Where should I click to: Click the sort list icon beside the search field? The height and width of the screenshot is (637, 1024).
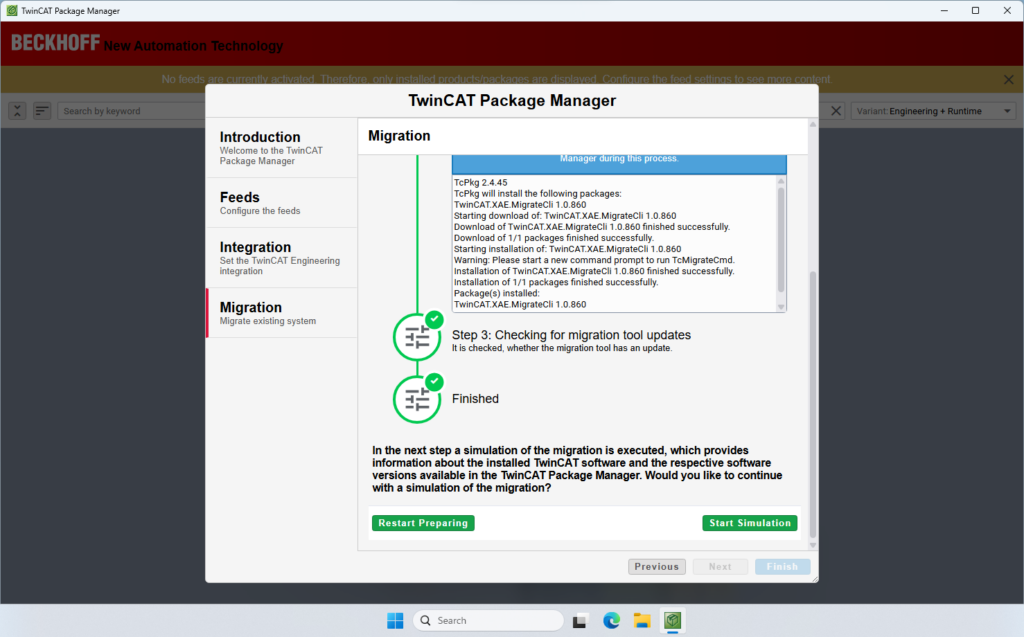tap(42, 111)
